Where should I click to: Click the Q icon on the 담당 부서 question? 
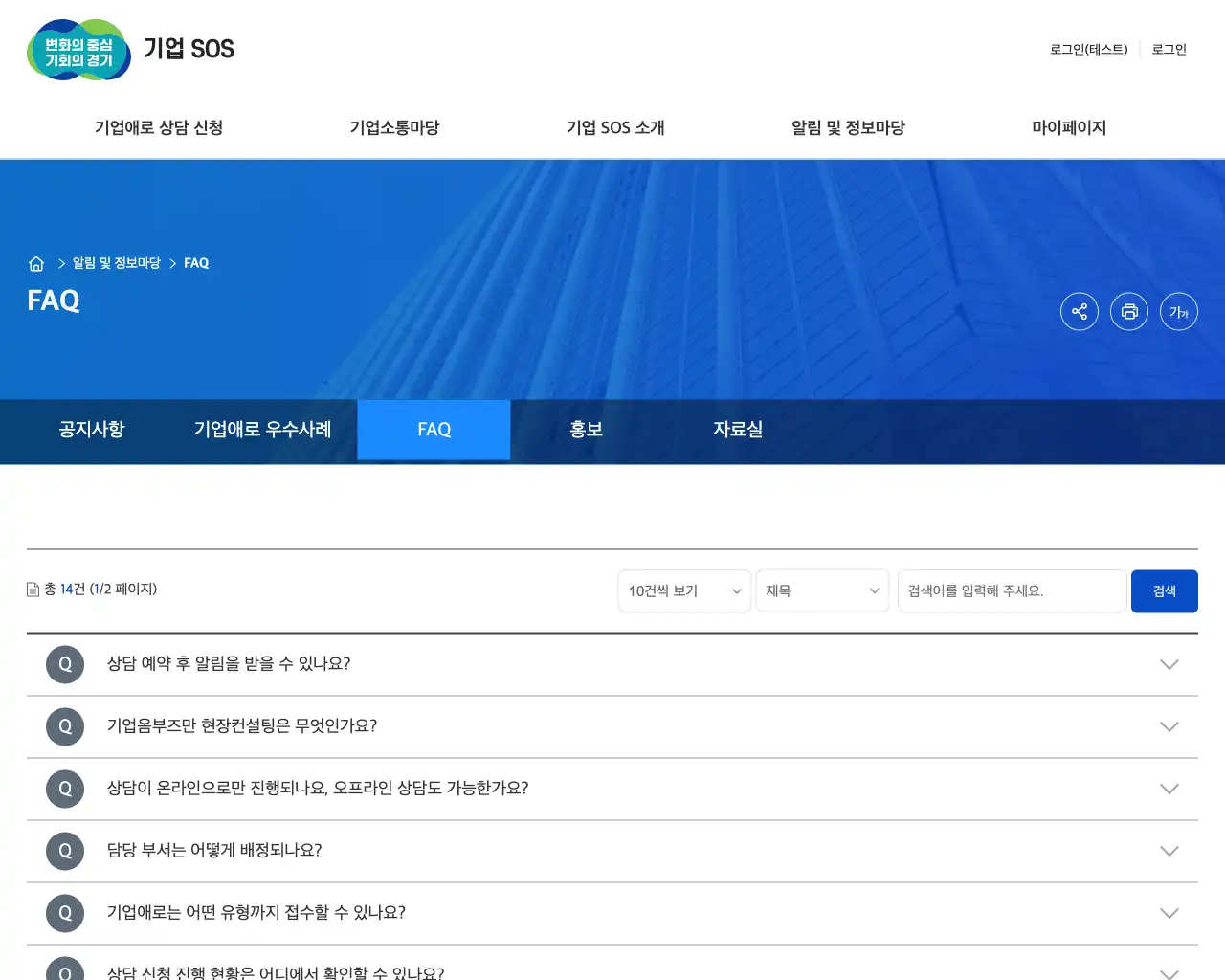[64, 851]
